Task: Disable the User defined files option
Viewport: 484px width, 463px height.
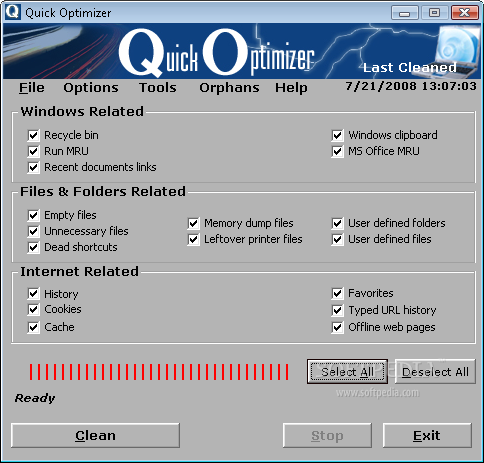Action: pos(337,239)
